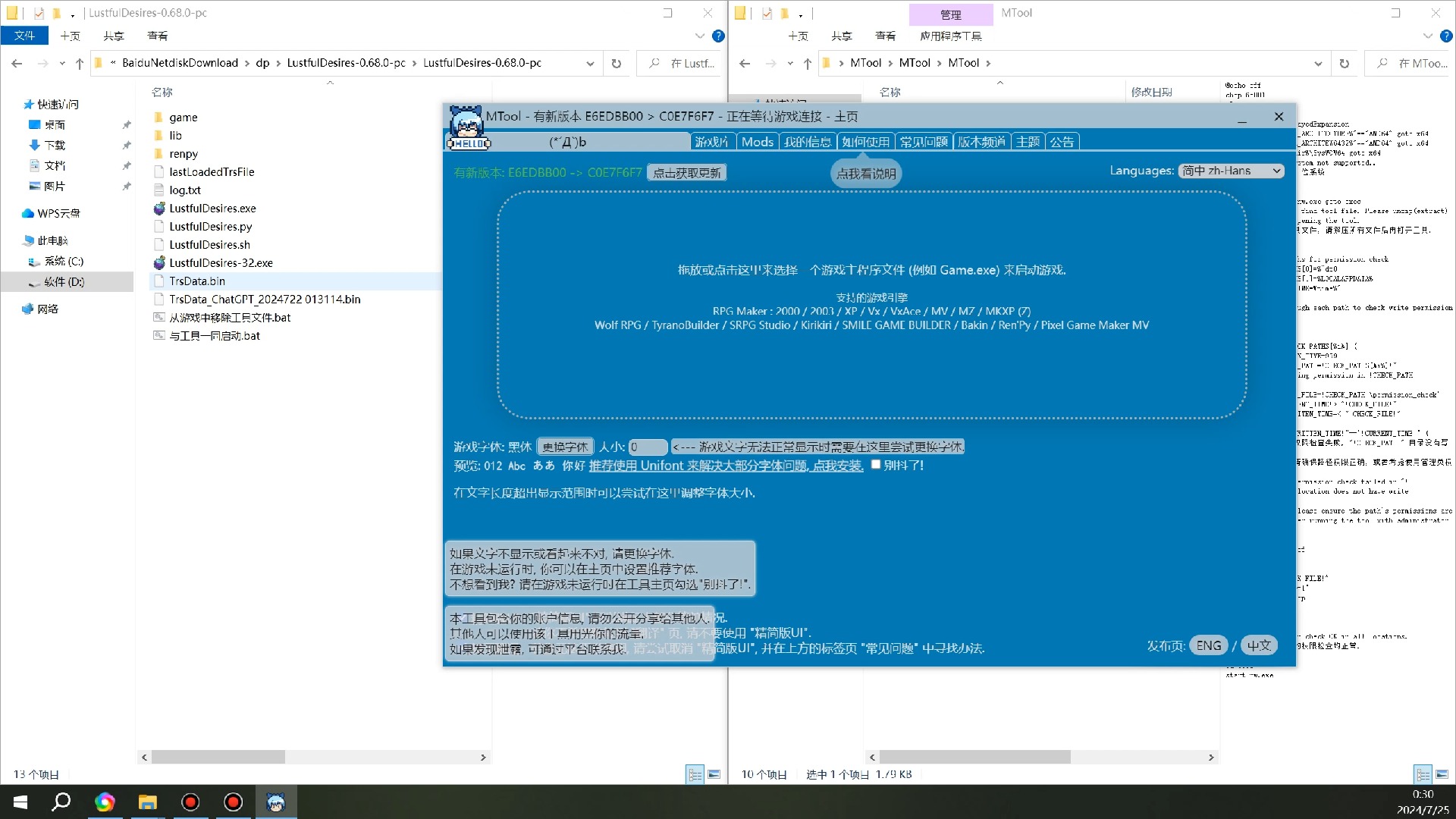Select the log.txt file icon
1456x819 pixels.
(159, 190)
